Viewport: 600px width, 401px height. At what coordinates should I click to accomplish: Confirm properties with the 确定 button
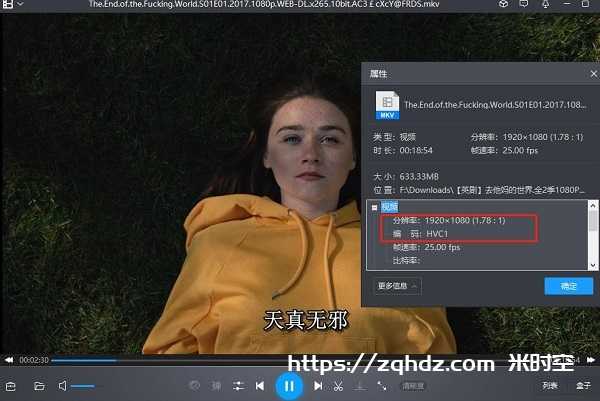(x=569, y=286)
